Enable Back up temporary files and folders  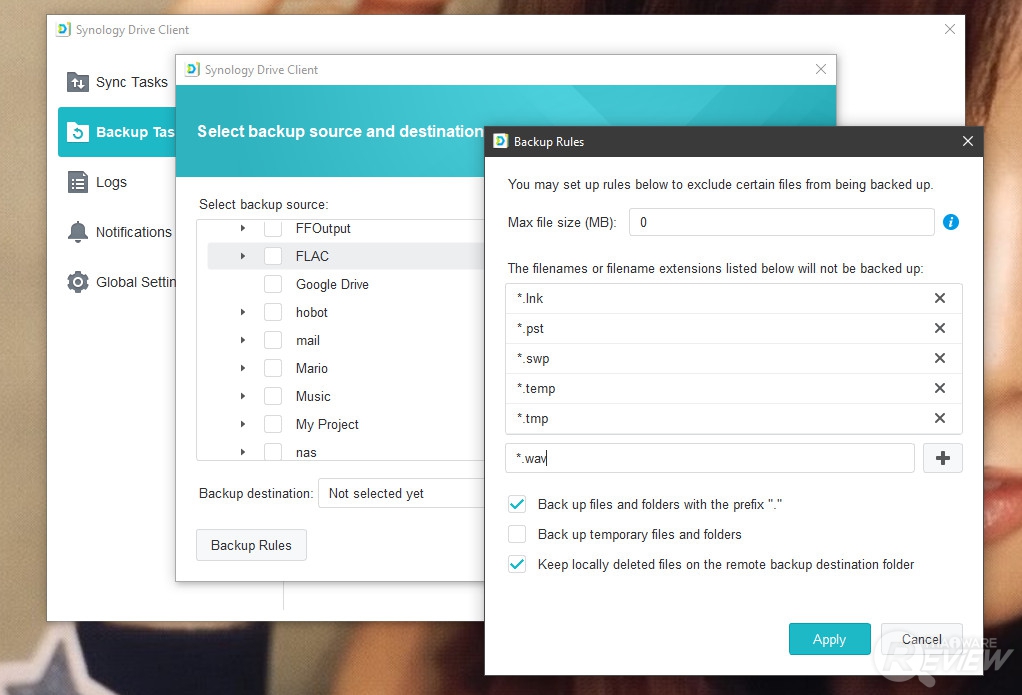tap(517, 534)
